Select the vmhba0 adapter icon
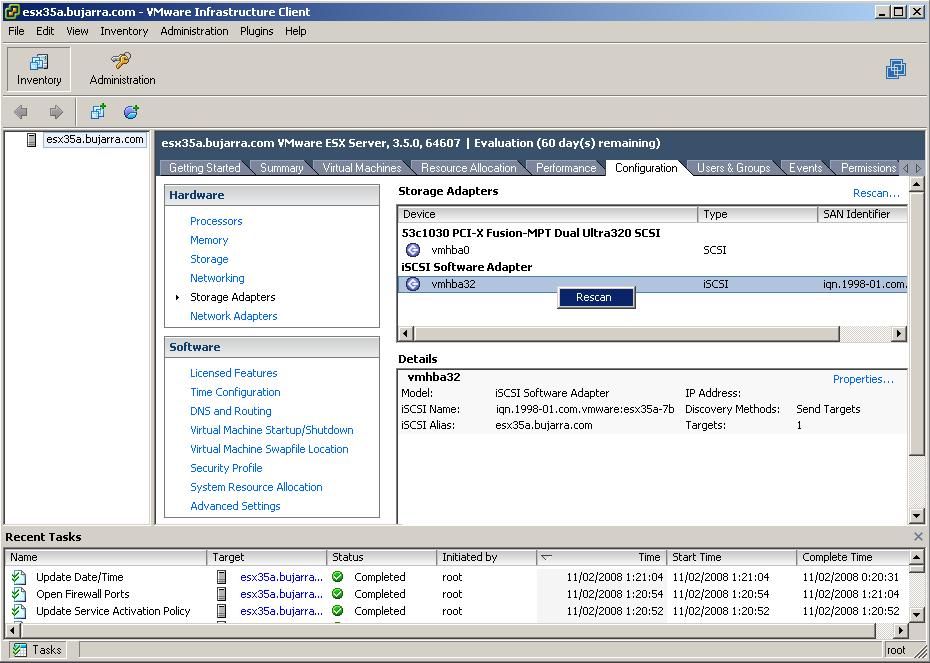The height and width of the screenshot is (663, 930). pos(413,250)
